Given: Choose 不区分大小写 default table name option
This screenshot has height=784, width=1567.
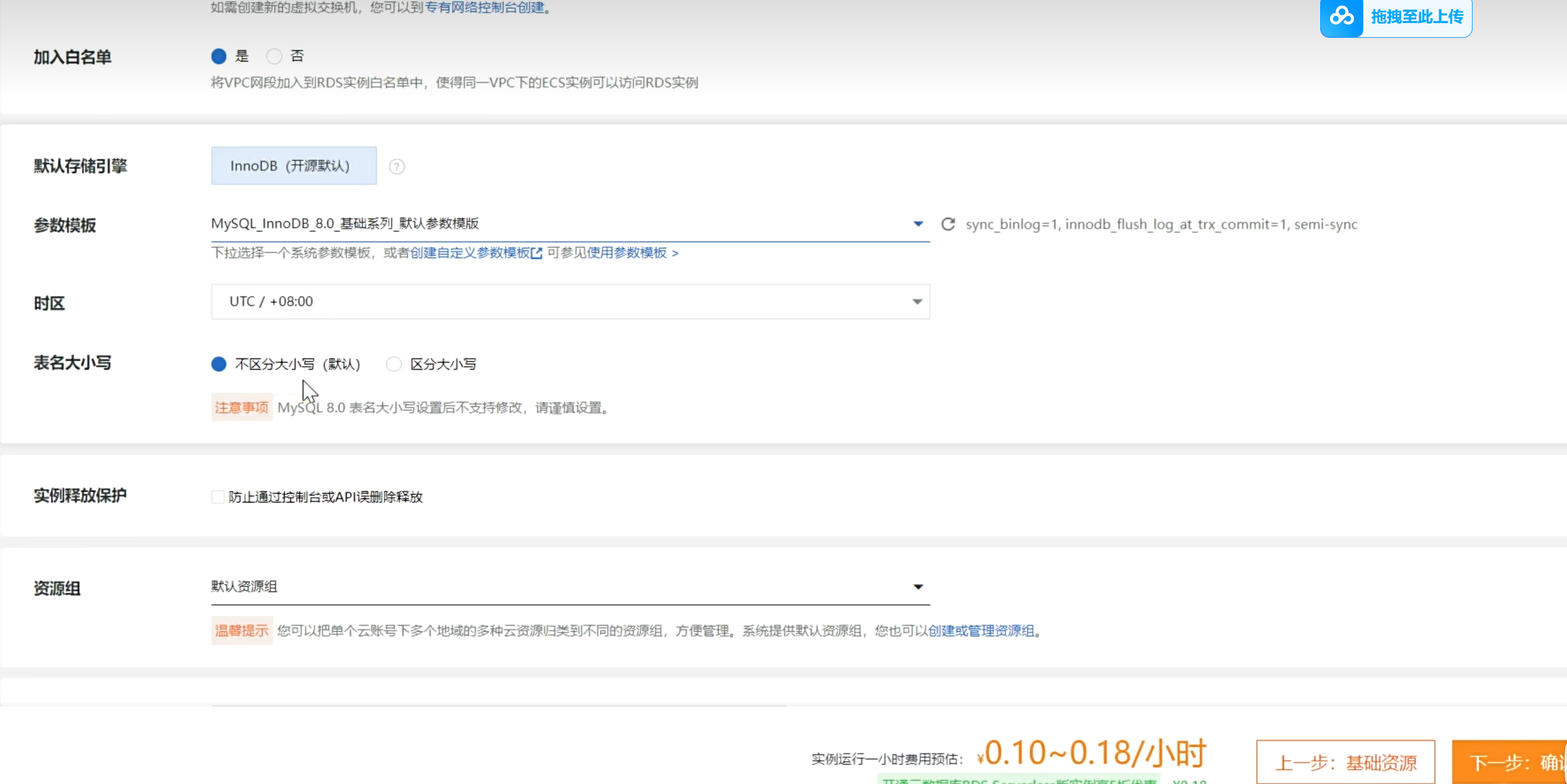Looking at the screenshot, I should [x=219, y=364].
